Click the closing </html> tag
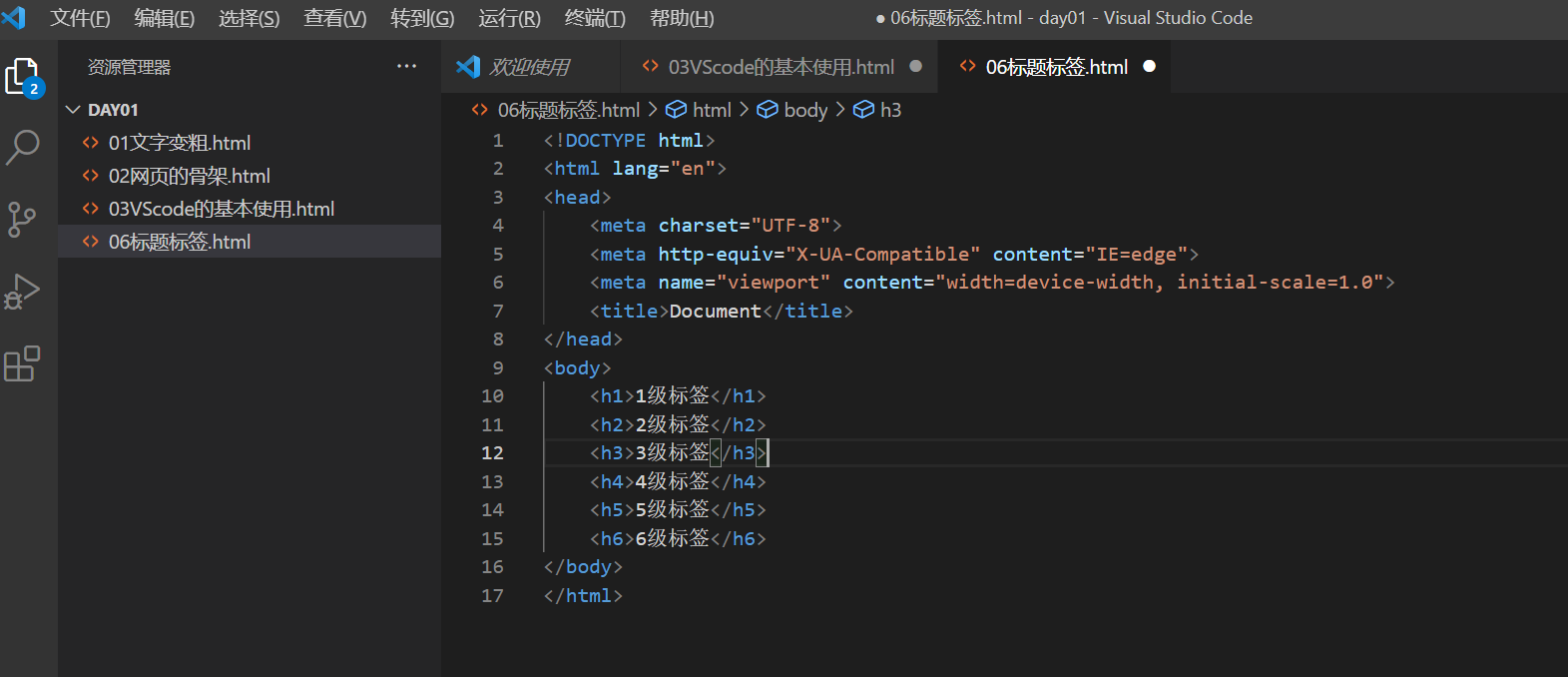The image size is (1568, 677). pos(583,596)
